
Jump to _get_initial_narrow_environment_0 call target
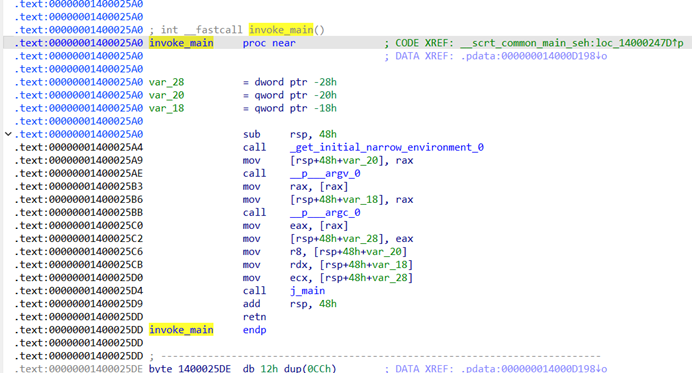[x=387, y=147]
